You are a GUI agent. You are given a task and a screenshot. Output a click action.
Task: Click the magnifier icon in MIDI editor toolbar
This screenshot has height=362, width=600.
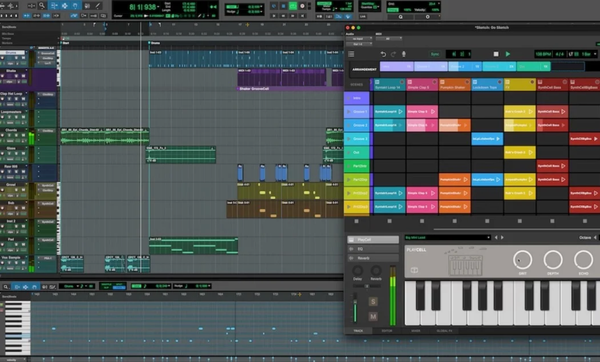click(5, 286)
